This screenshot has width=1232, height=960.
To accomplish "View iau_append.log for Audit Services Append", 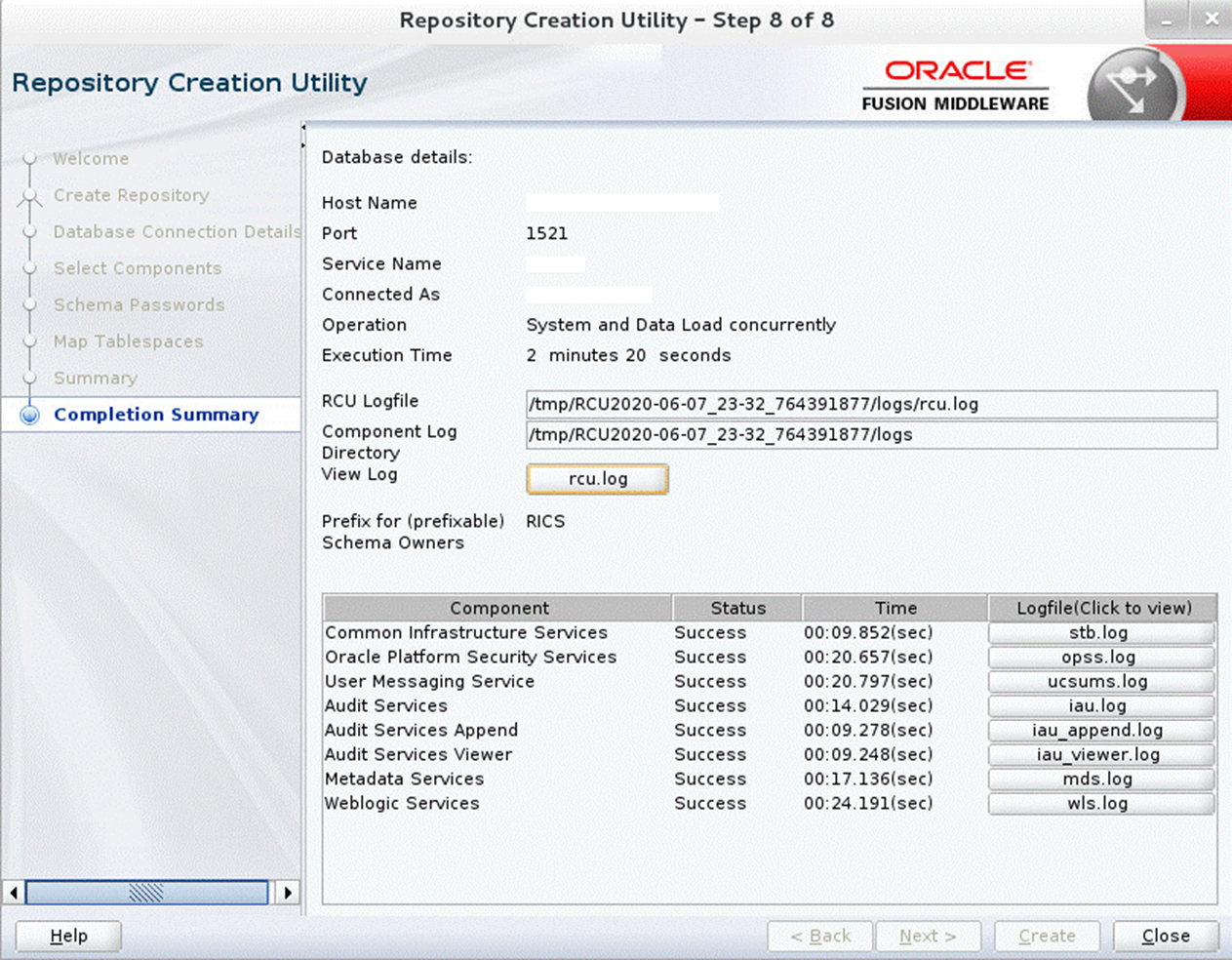I will click(1100, 730).
